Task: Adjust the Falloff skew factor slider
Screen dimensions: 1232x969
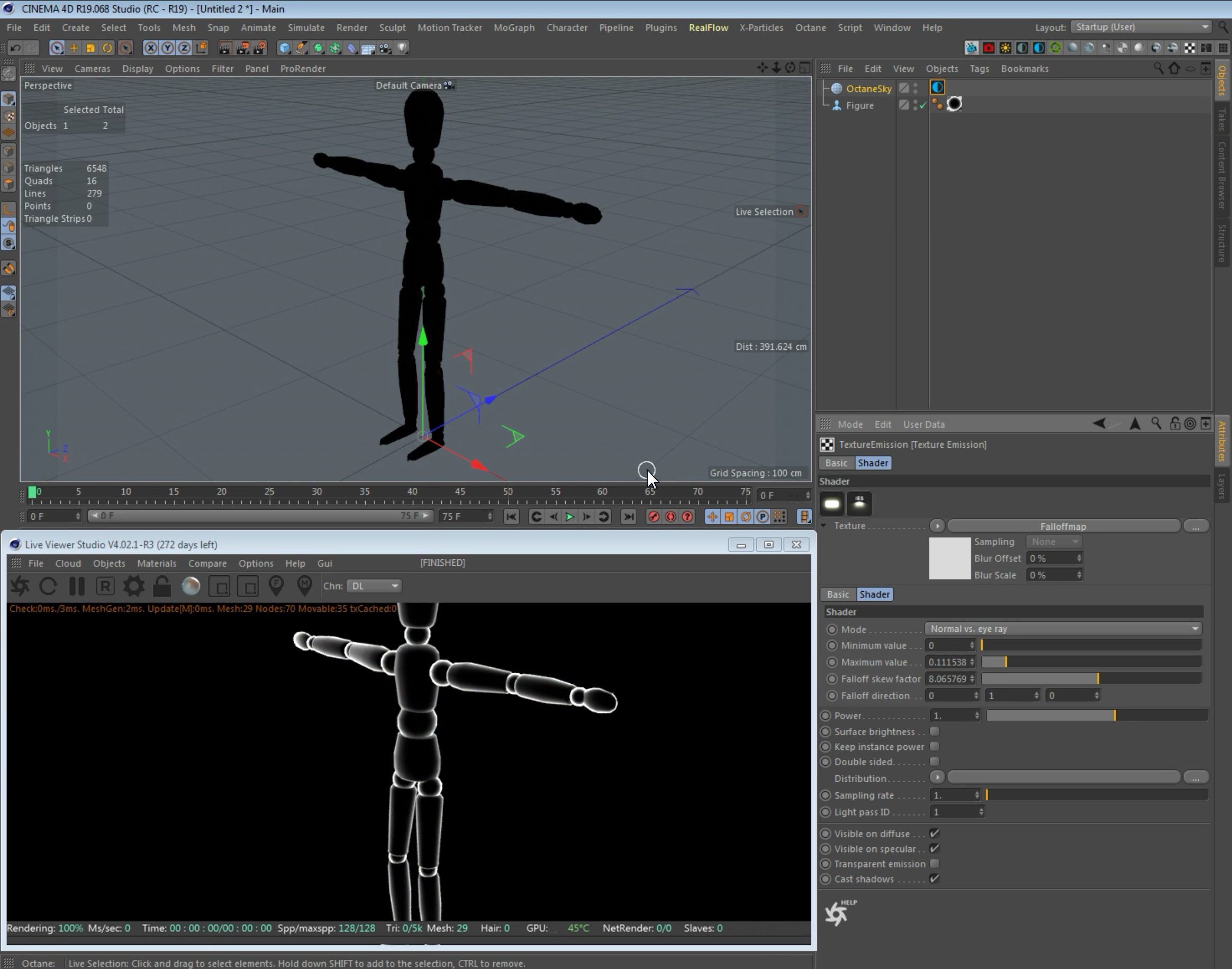Action: click(1091, 678)
